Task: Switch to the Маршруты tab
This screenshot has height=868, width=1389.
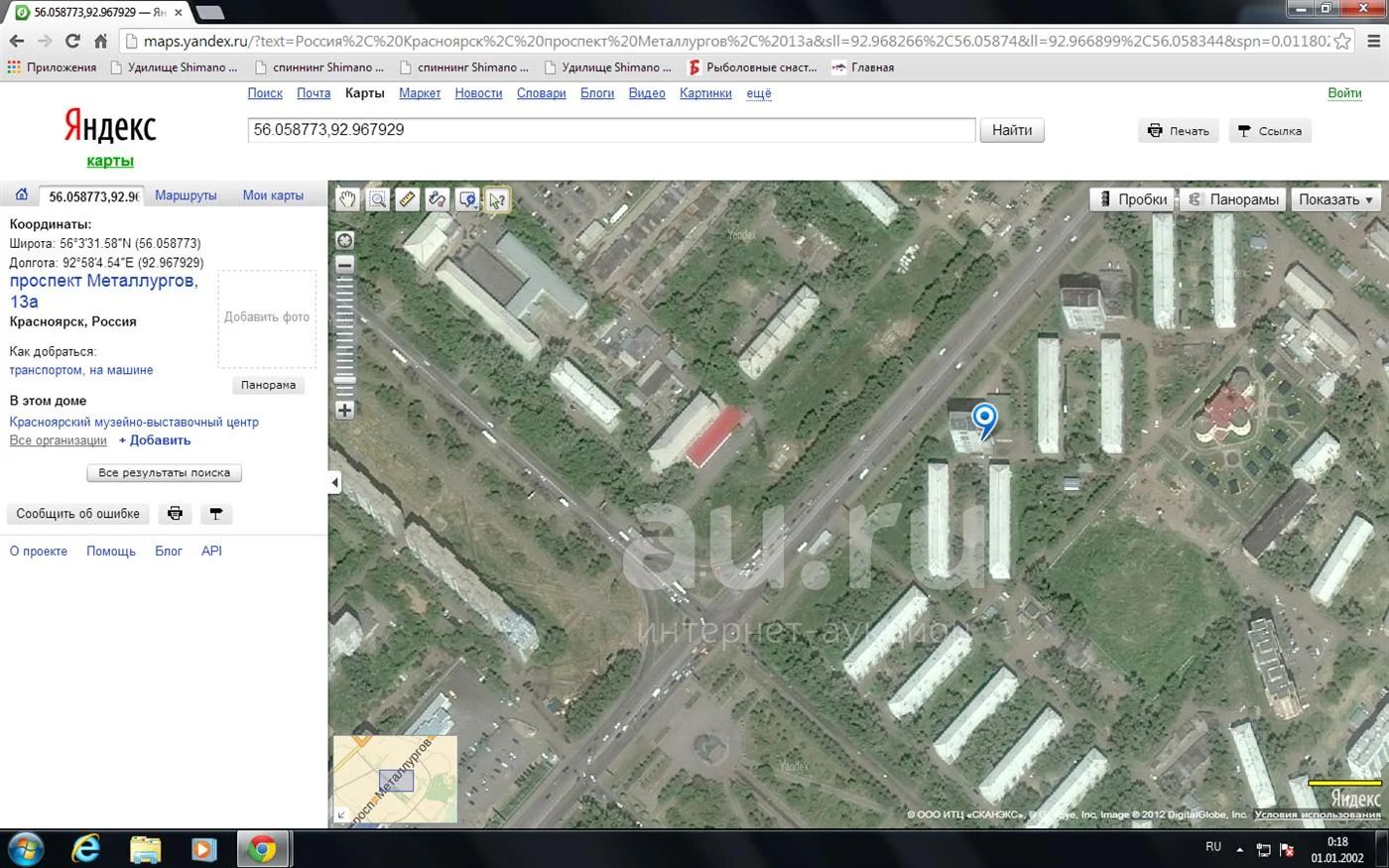Action: (186, 195)
